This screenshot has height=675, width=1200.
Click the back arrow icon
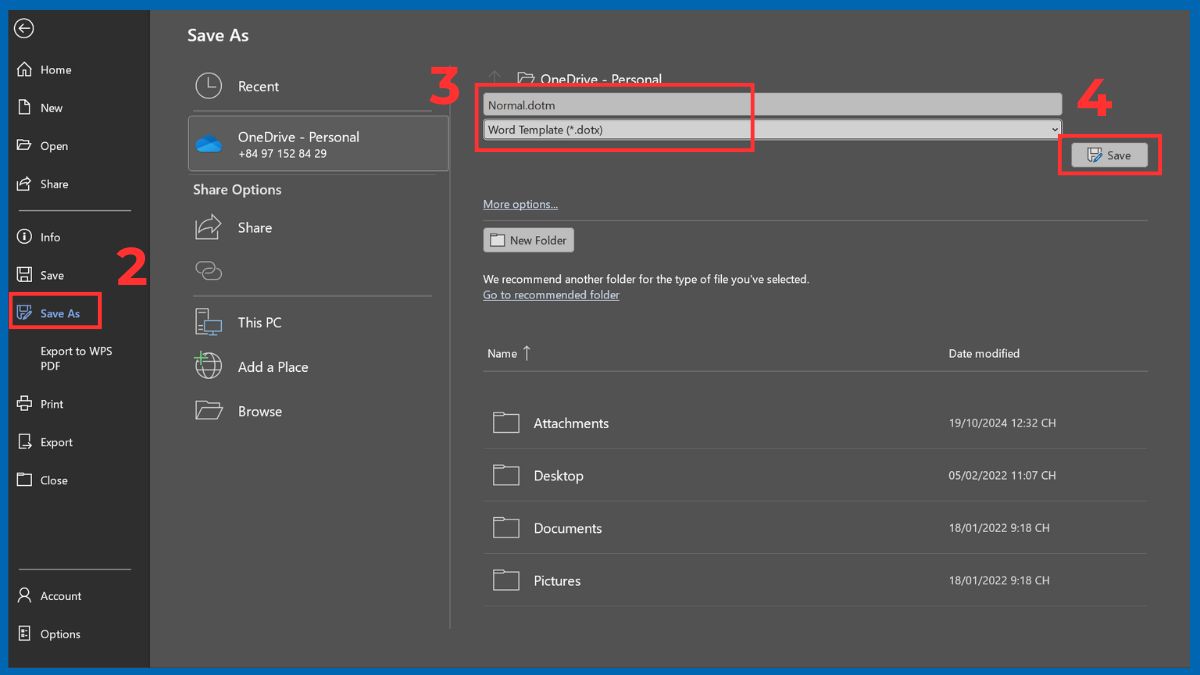tap(24, 29)
